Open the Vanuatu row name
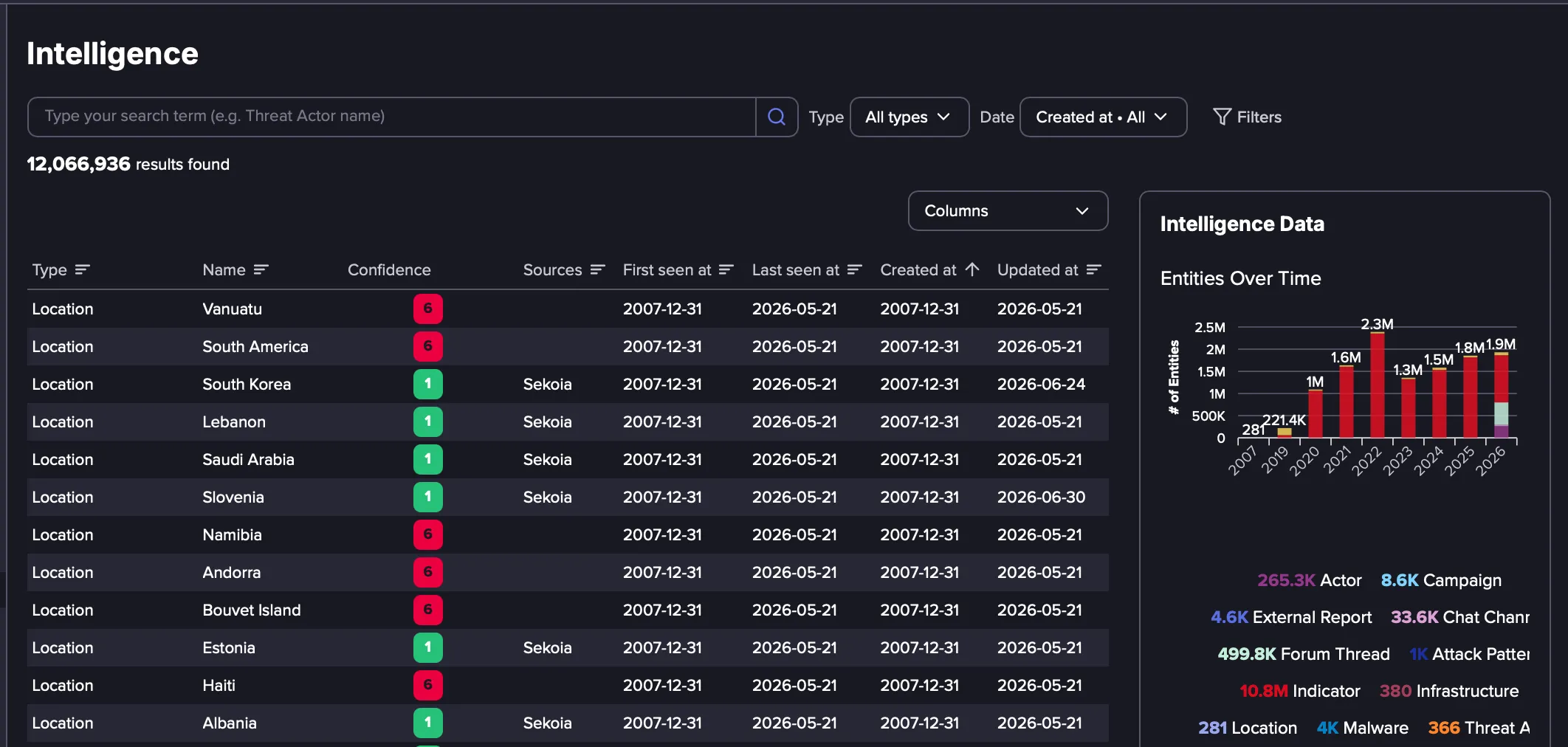This screenshot has width=1568, height=747. pos(232,309)
